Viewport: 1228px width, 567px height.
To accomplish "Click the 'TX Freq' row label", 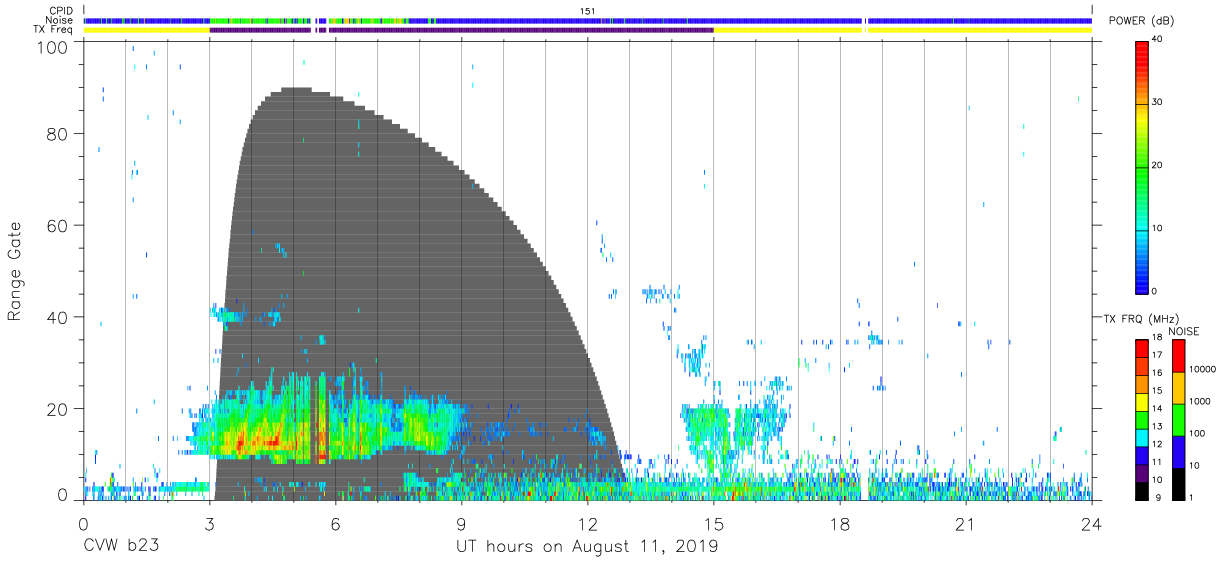I will 54,30.
